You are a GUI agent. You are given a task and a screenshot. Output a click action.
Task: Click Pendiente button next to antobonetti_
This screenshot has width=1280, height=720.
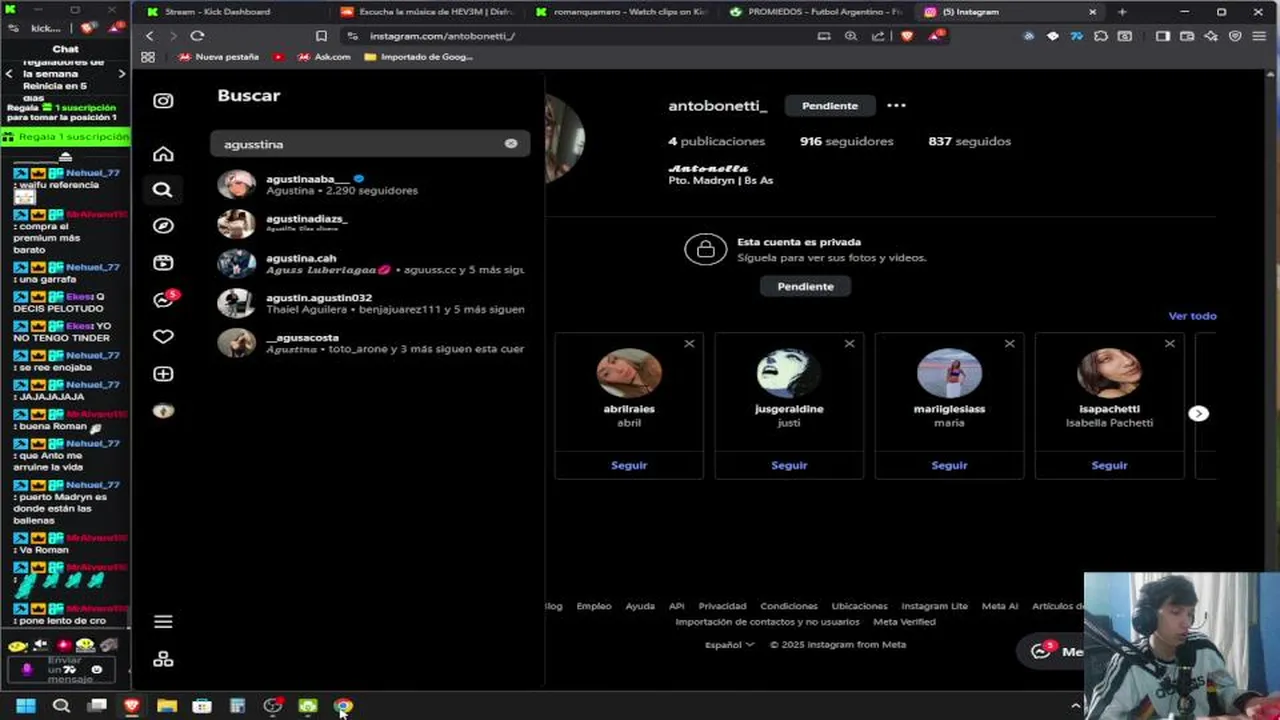(829, 105)
